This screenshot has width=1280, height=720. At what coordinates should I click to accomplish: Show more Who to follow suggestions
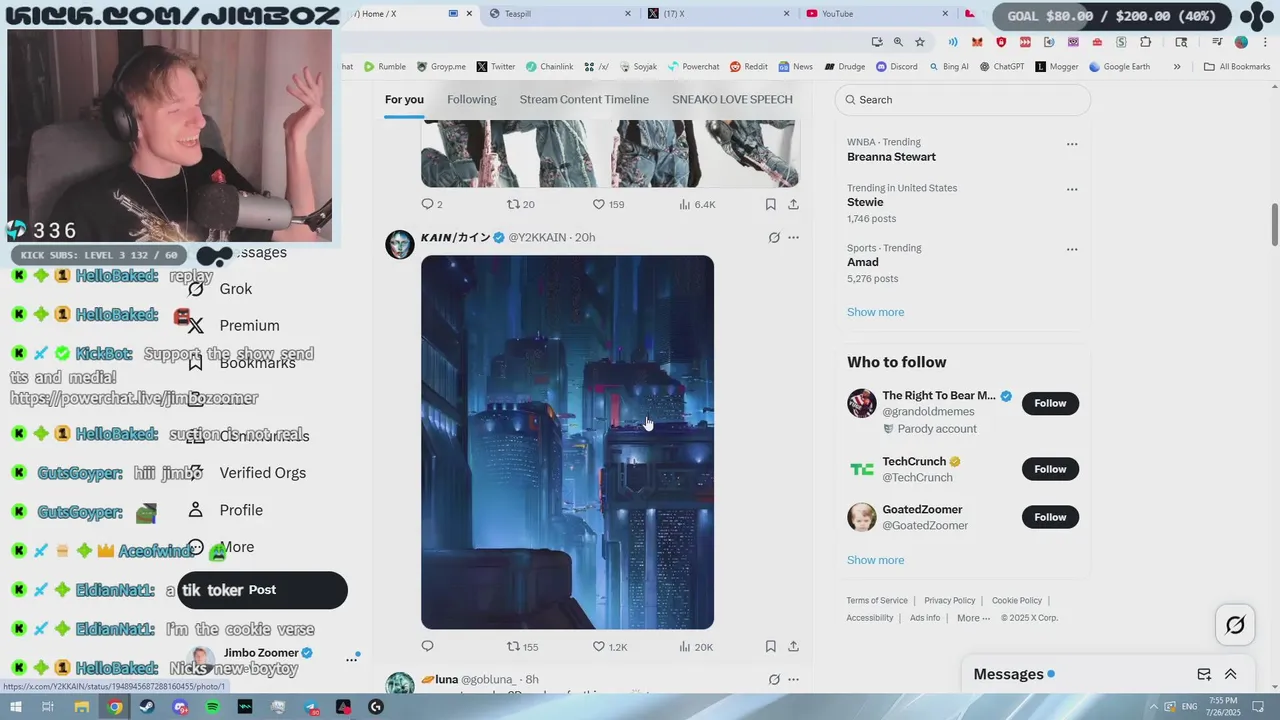click(x=875, y=560)
